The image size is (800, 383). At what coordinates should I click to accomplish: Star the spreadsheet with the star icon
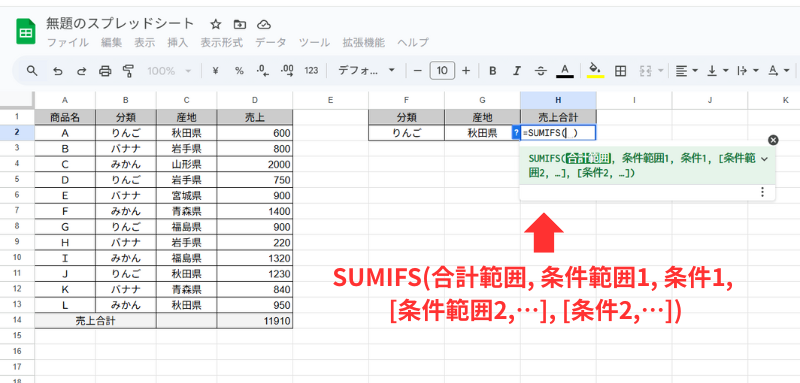click(216, 24)
